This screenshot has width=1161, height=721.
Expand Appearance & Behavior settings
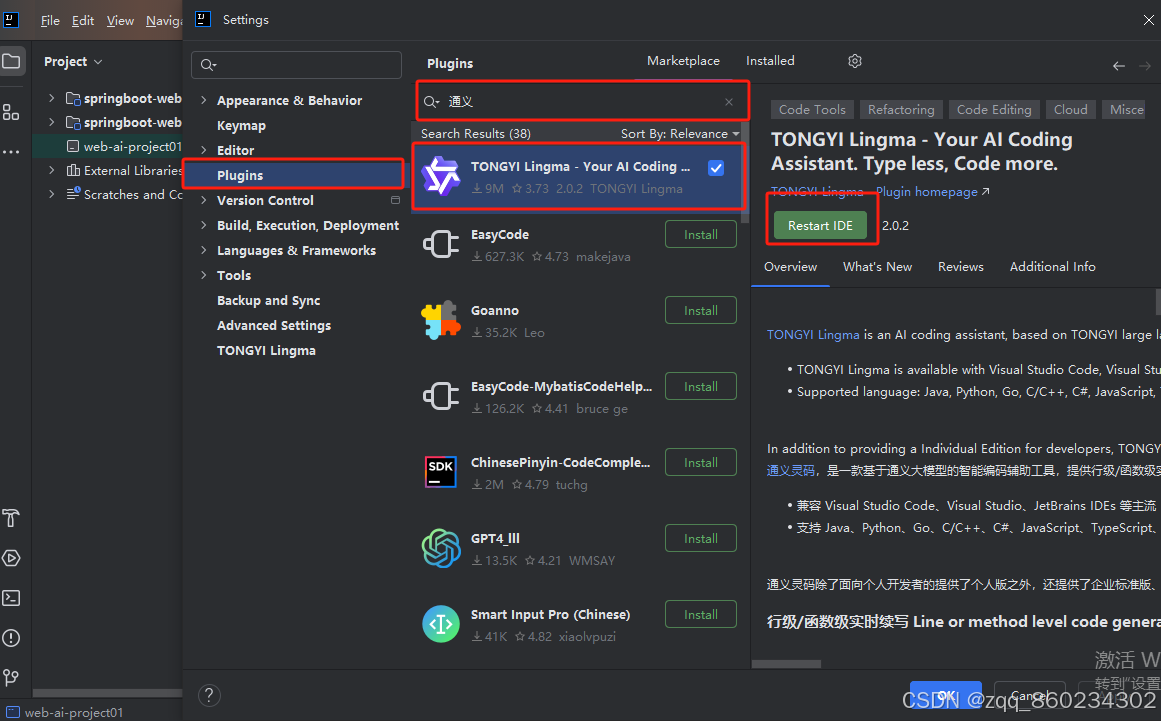203,100
